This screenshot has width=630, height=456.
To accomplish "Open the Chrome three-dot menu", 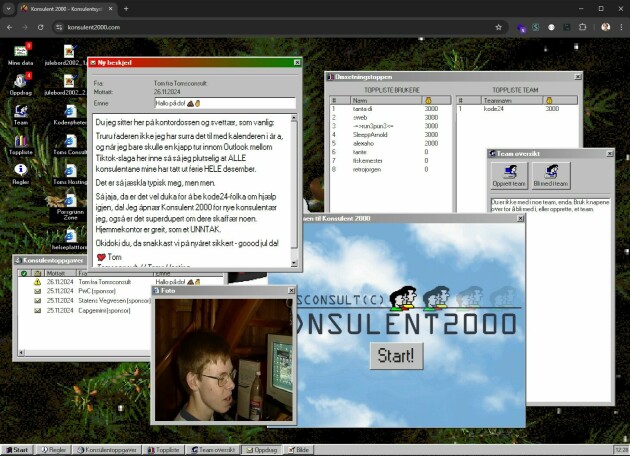I will click(x=621, y=27).
